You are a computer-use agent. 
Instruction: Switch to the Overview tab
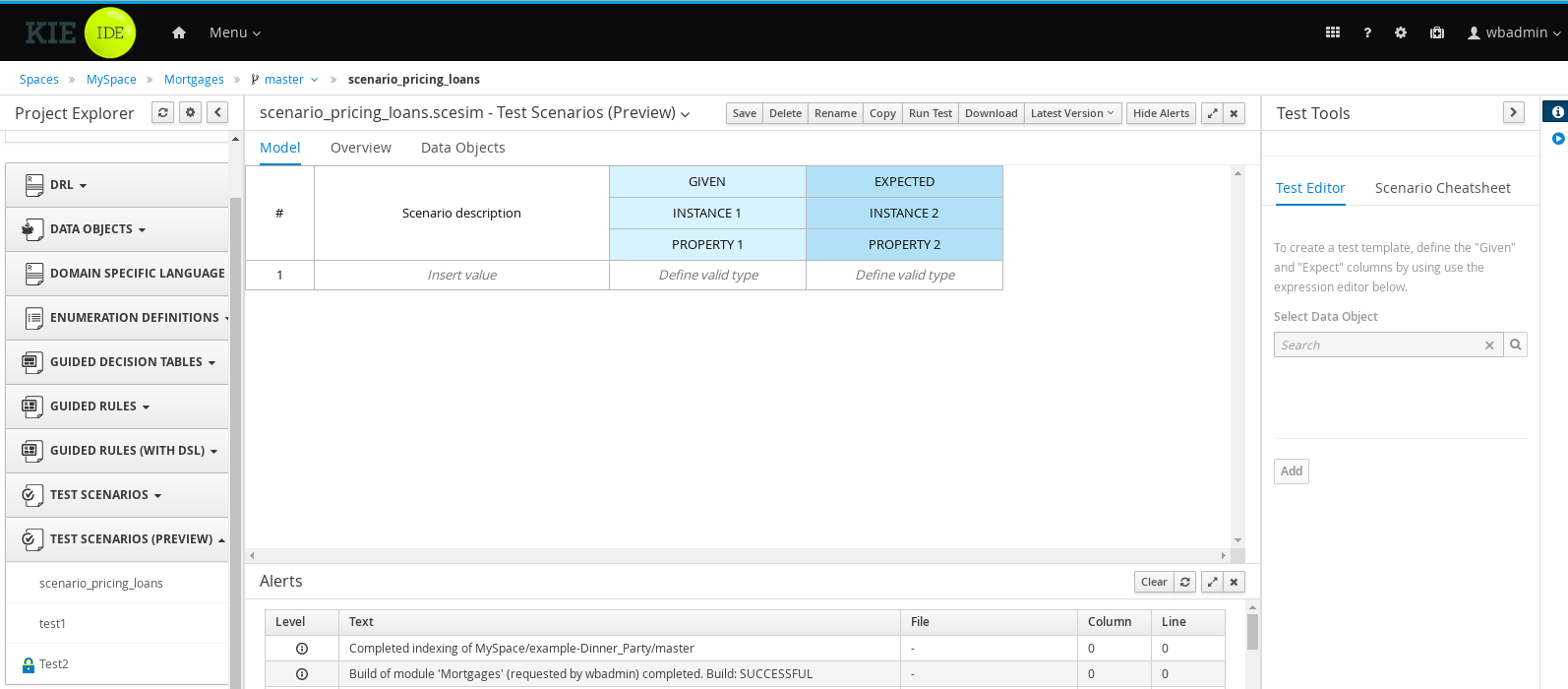pos(361,148)
